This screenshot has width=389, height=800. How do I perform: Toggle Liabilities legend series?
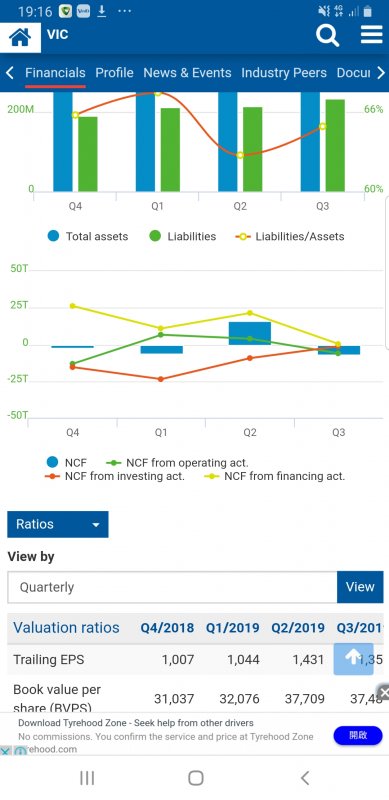pyautogui.click(x=182, y=236)
